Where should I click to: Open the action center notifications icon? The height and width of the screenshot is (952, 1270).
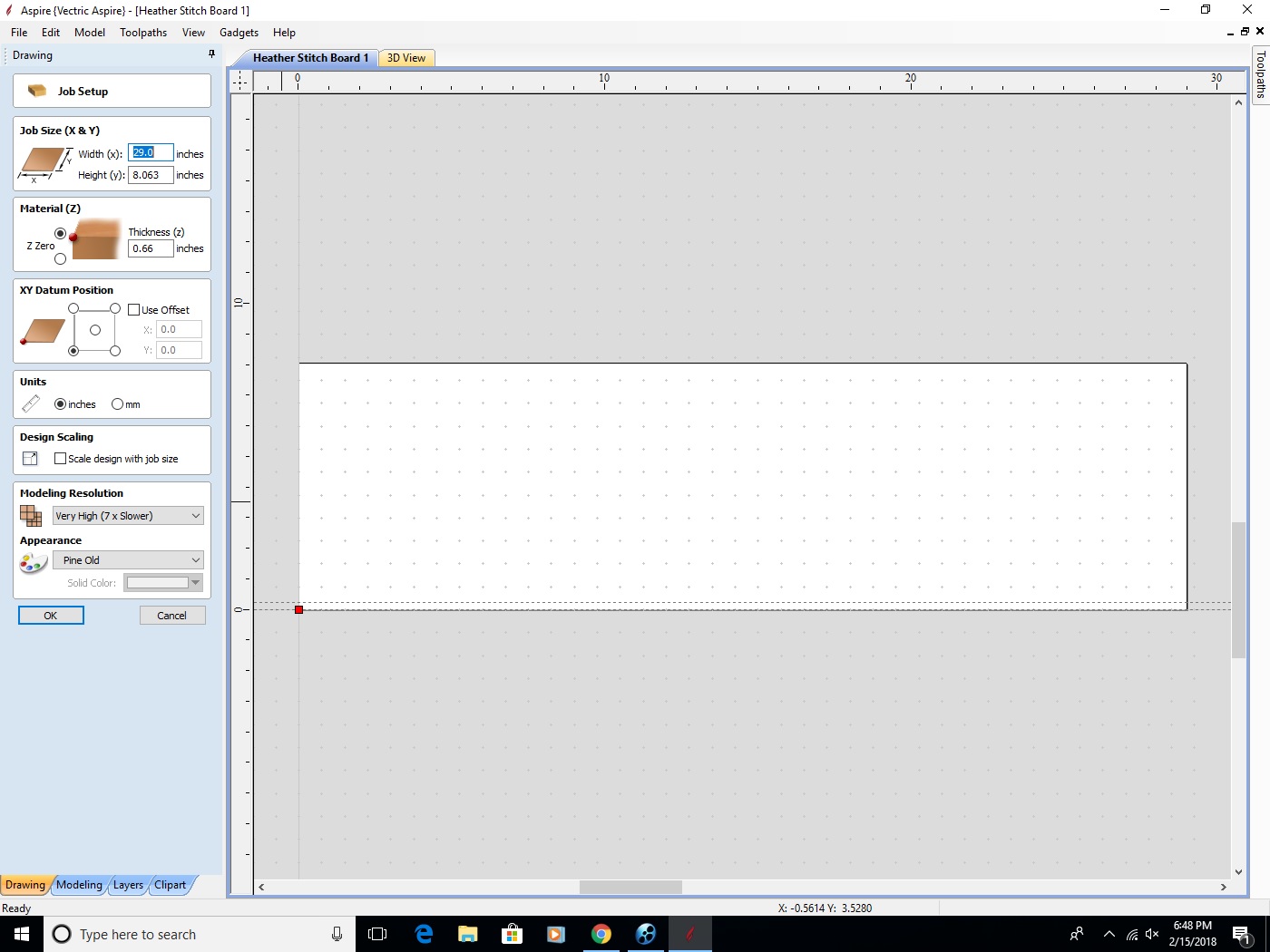[1242, 935]
